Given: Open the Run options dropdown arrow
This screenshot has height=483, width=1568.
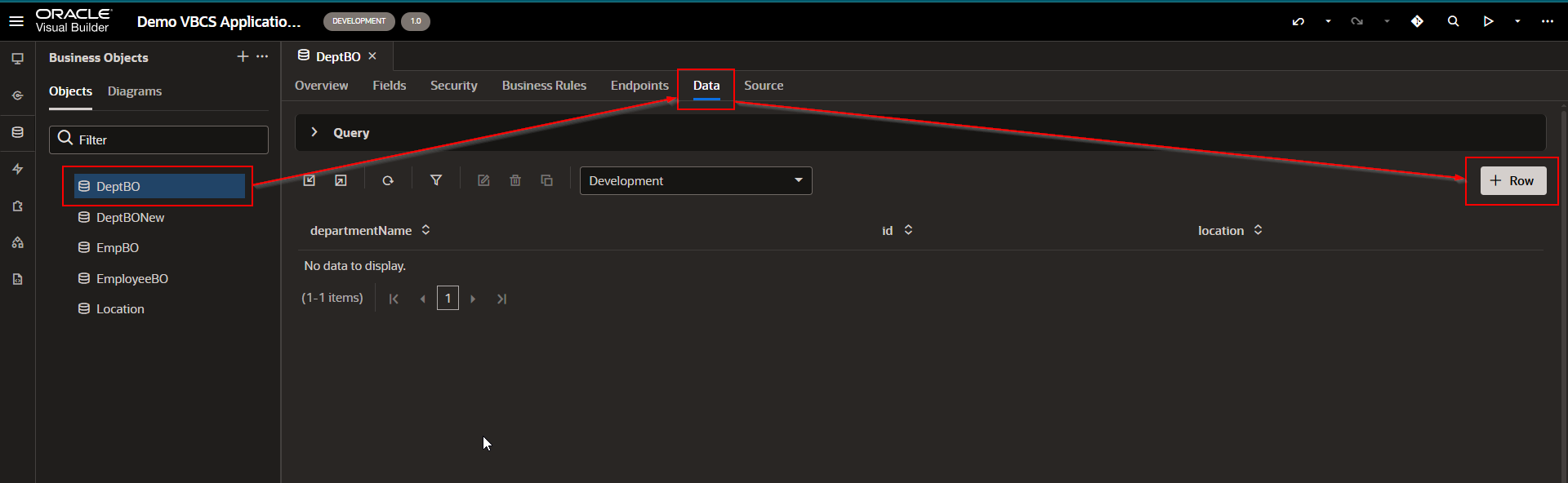Looking at the screenshot, I should [1517, 21].
